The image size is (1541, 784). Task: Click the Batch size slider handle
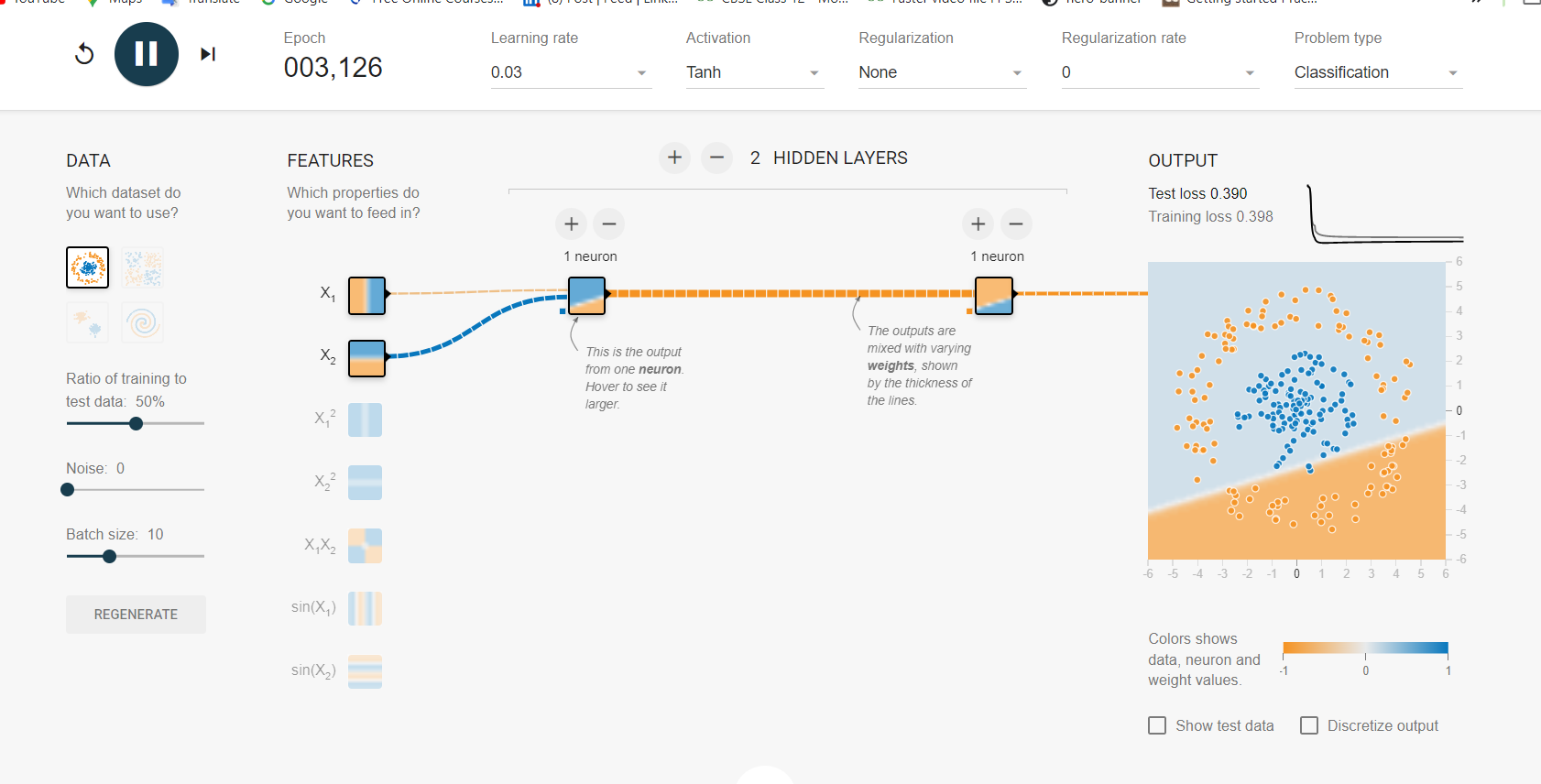coord(110,556)
